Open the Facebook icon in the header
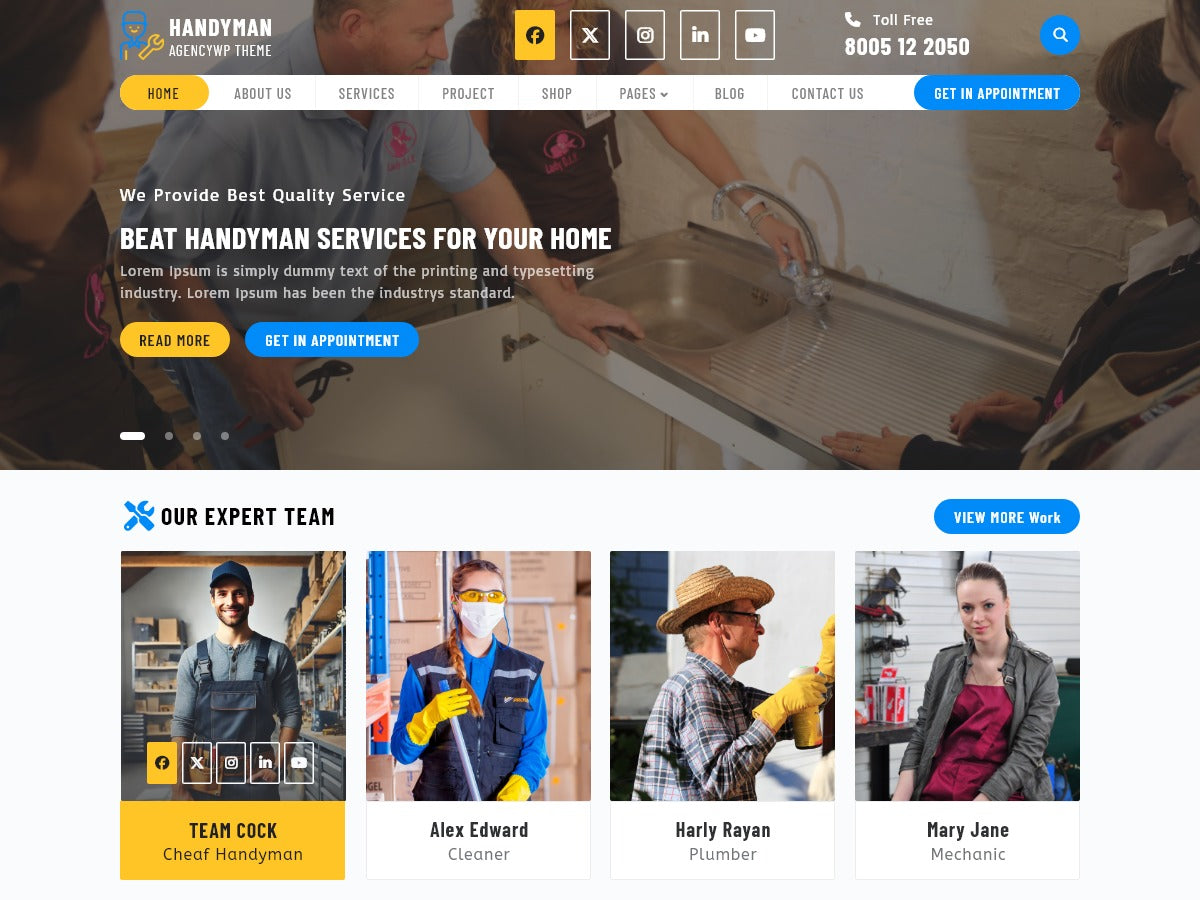 (535, 35)
